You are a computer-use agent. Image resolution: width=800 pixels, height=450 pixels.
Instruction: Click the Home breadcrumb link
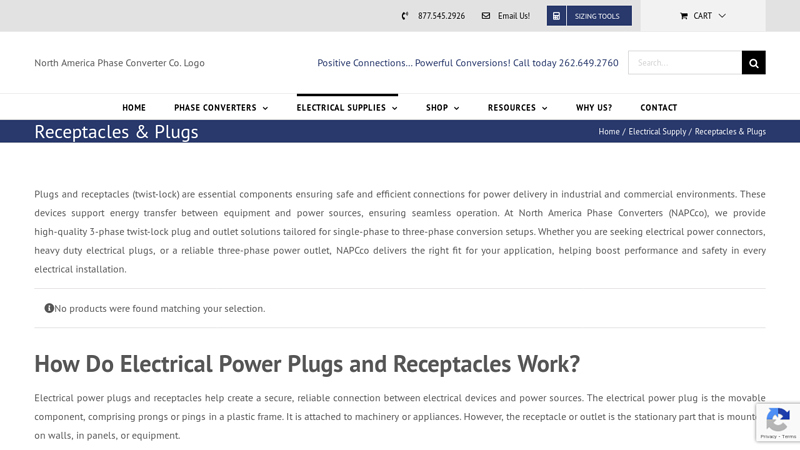click(609, 132)
